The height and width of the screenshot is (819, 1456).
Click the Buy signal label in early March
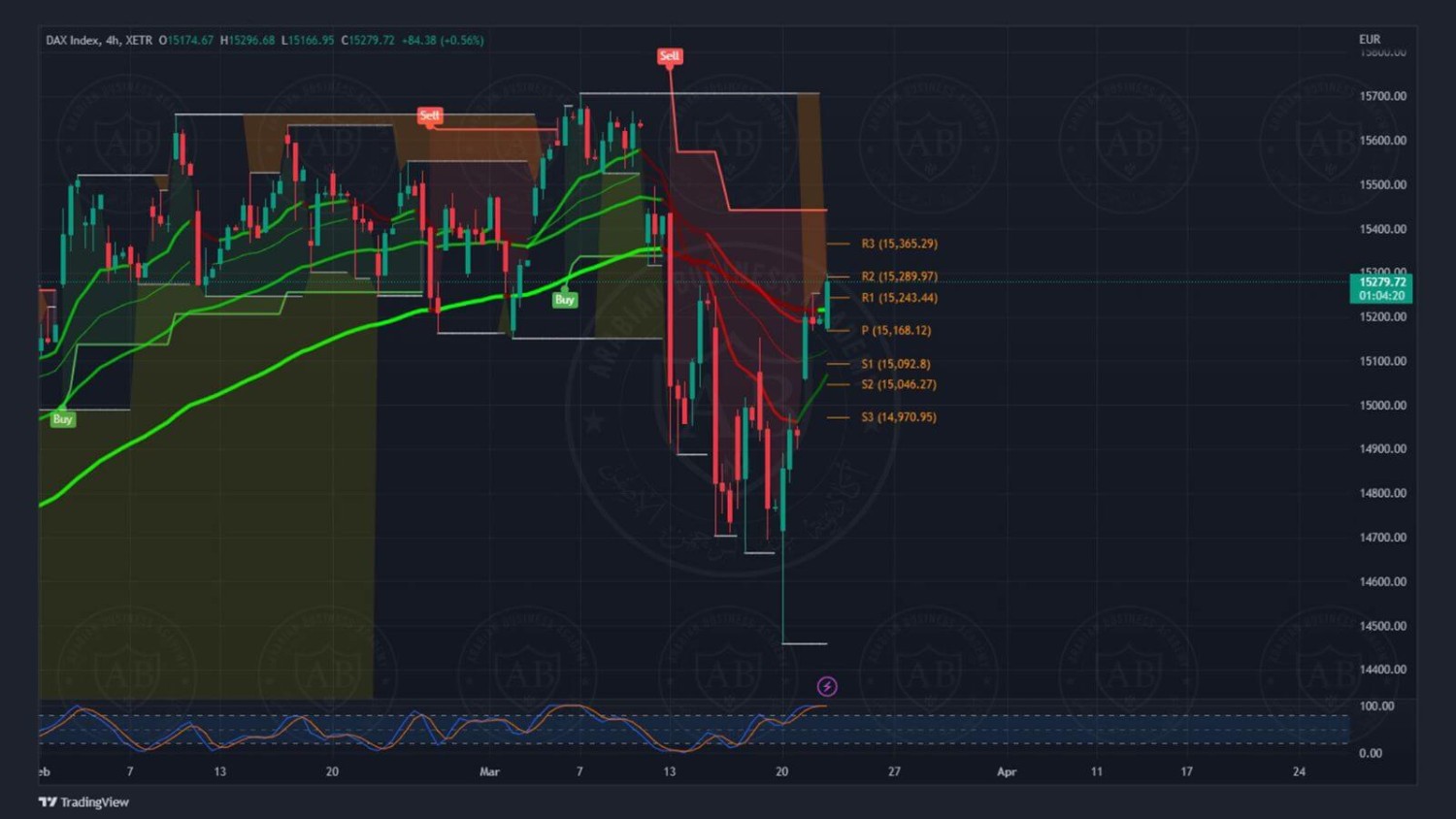[x=564, y=300]
